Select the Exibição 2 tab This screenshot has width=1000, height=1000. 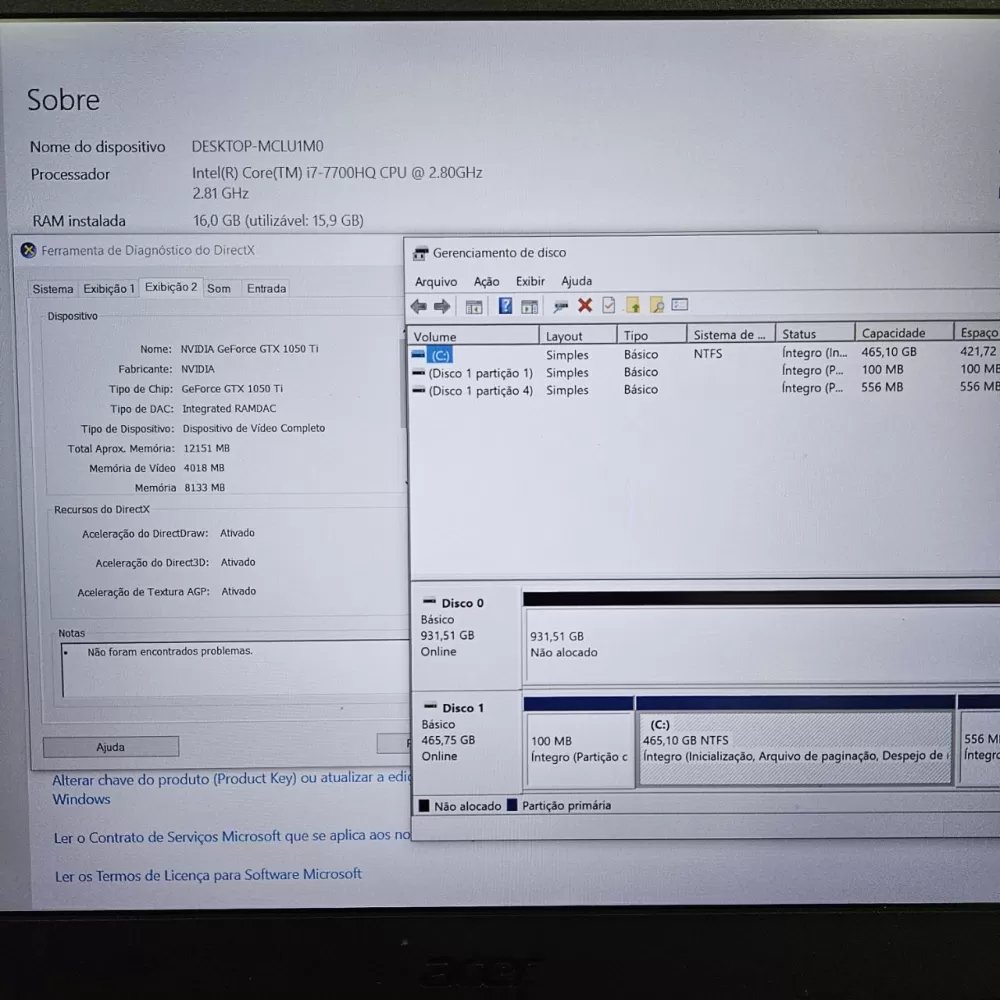pyautogui.click(x=171, y=287)
